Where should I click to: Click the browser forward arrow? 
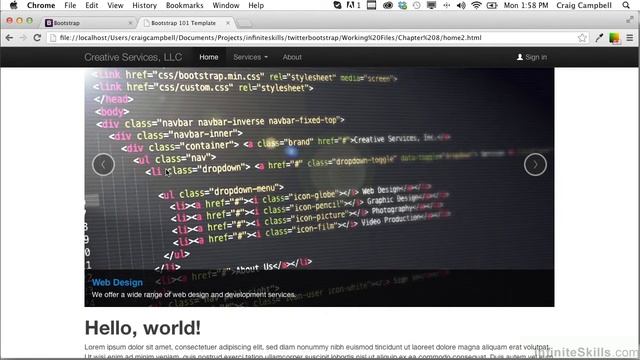[23, 38]
